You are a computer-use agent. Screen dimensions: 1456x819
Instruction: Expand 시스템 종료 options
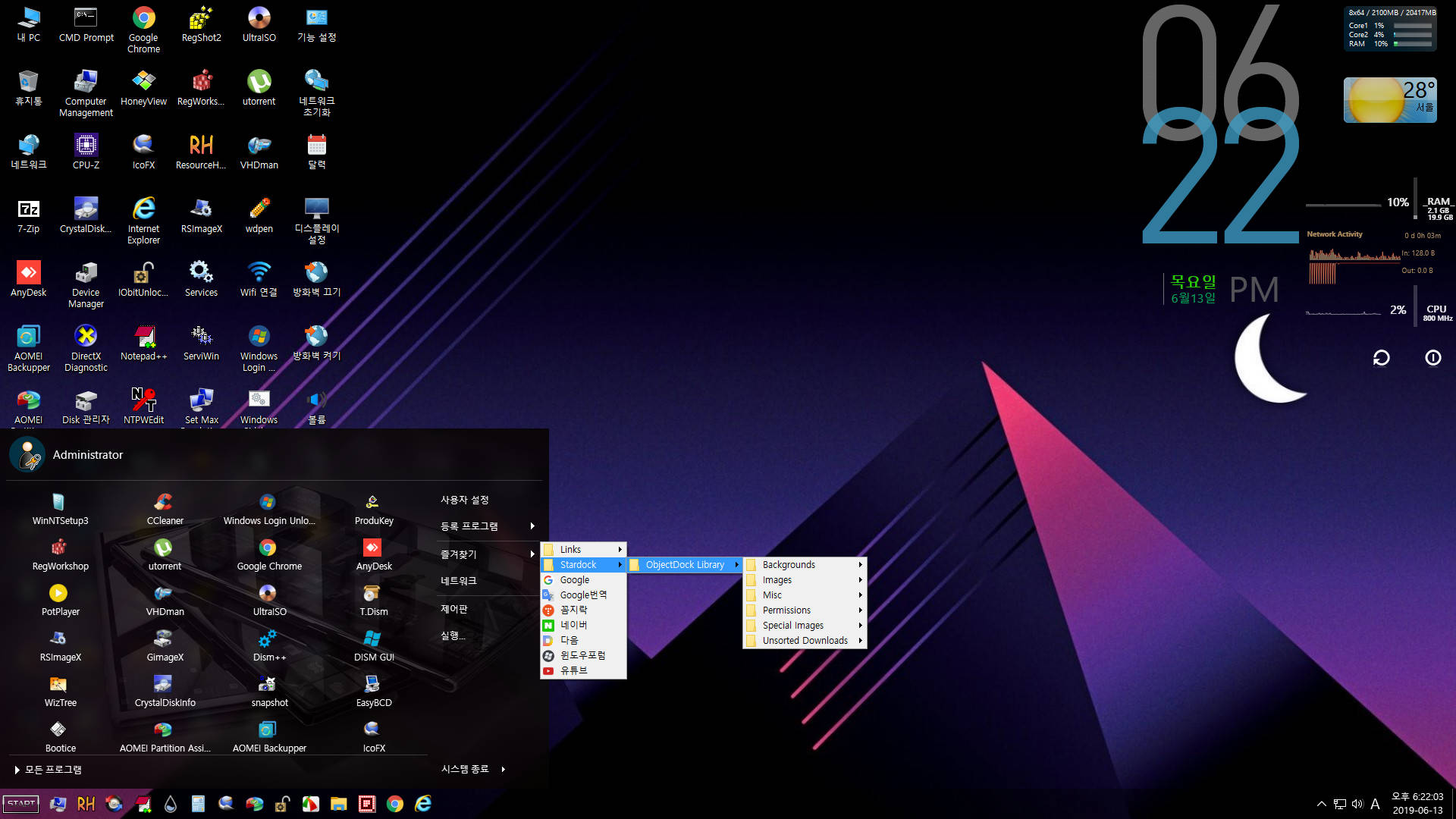coord(473,769)
